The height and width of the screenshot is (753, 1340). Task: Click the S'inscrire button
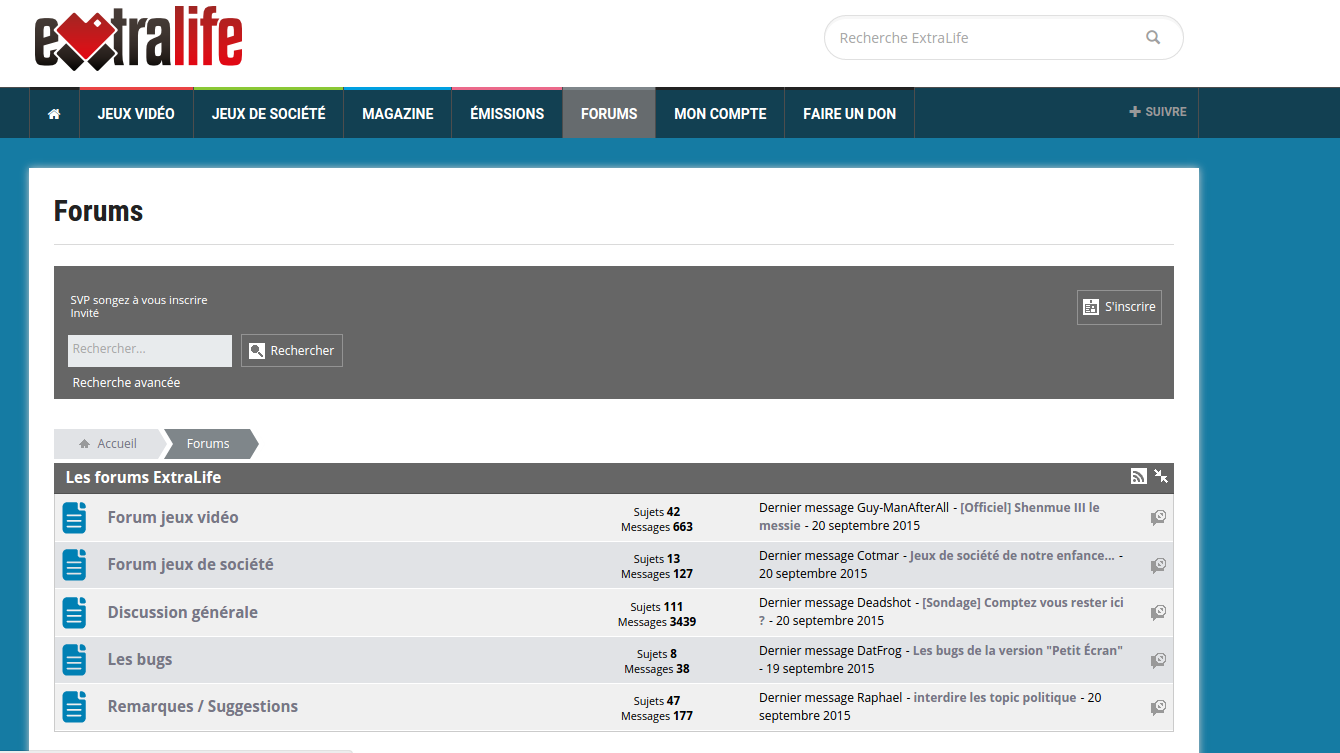[x=1119, y=307]
